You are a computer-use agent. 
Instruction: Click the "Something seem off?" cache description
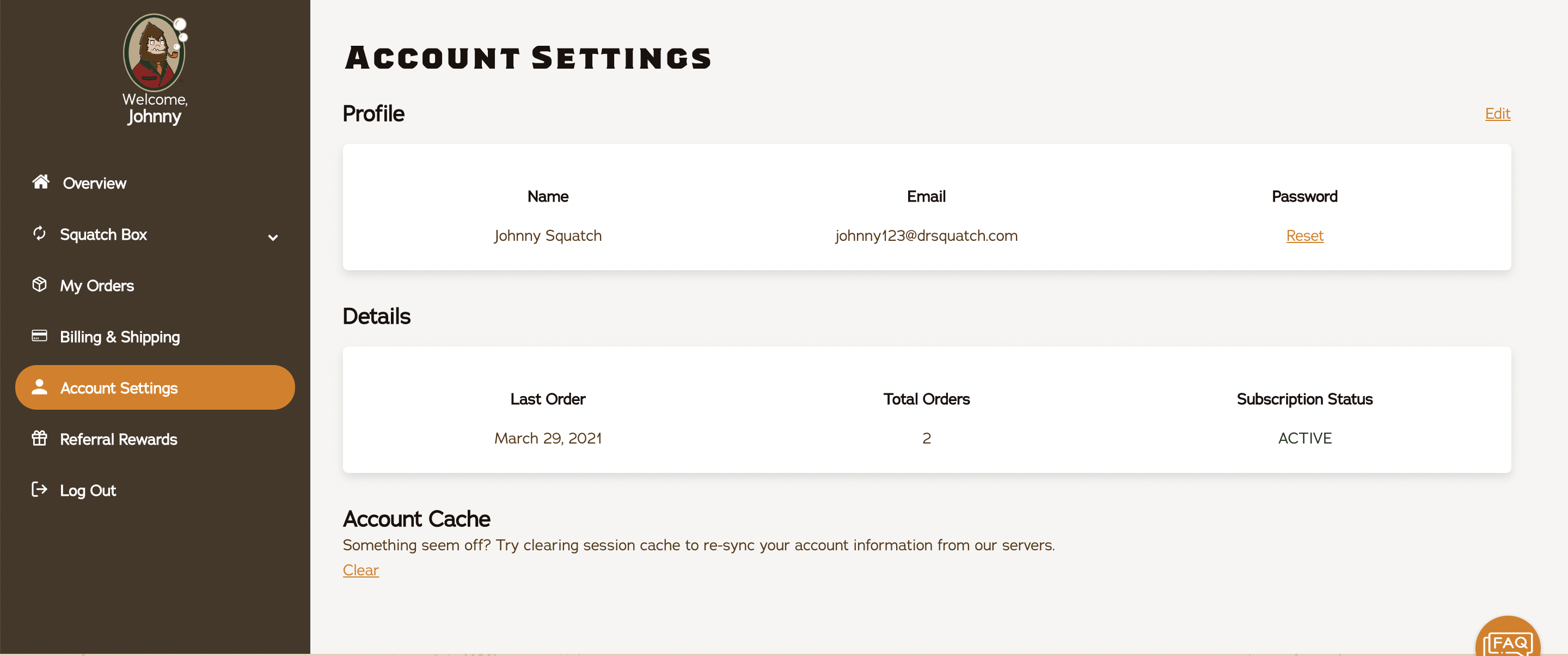[x=699, y=545]
